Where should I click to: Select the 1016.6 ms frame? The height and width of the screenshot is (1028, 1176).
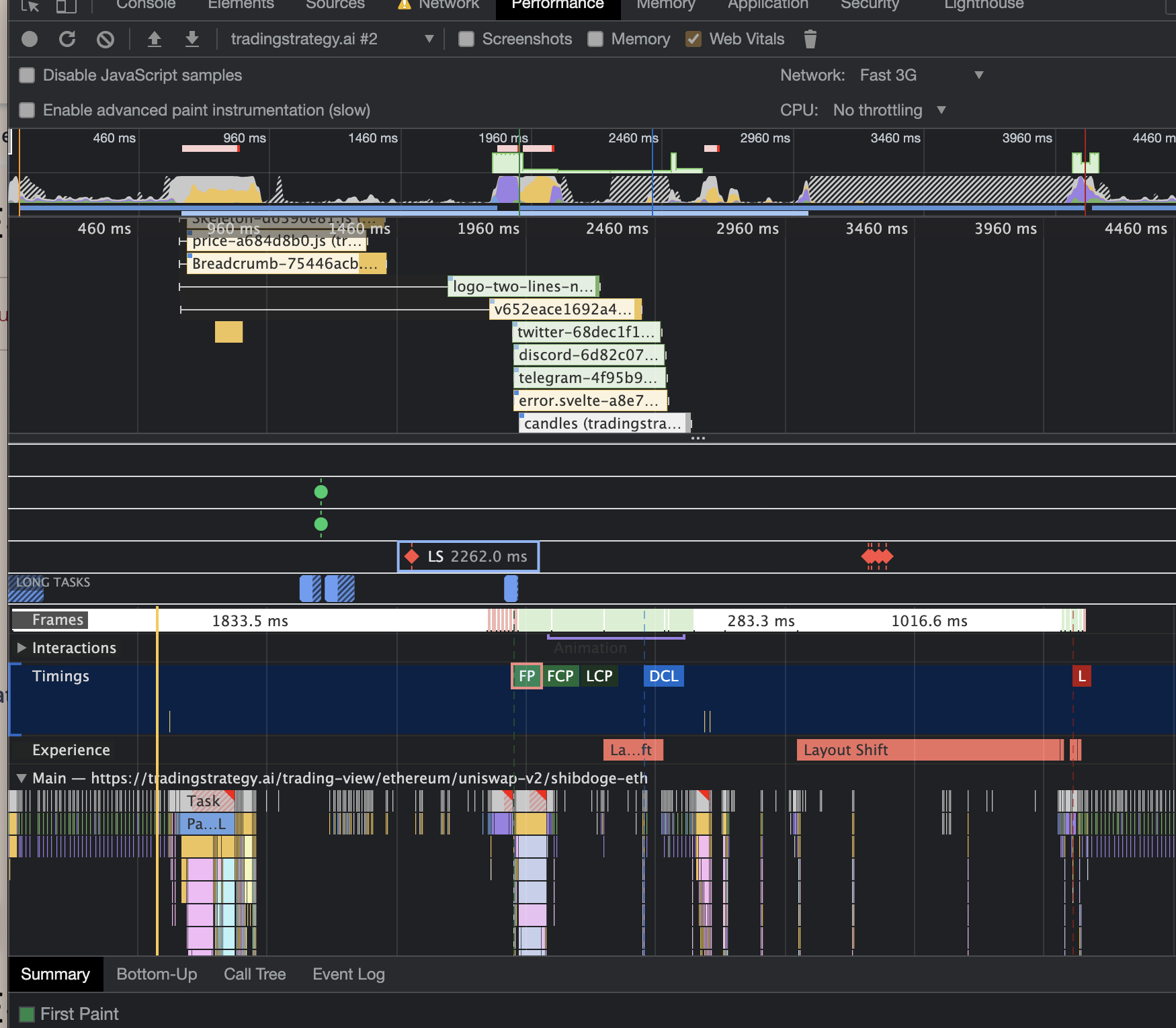point(929,621)
